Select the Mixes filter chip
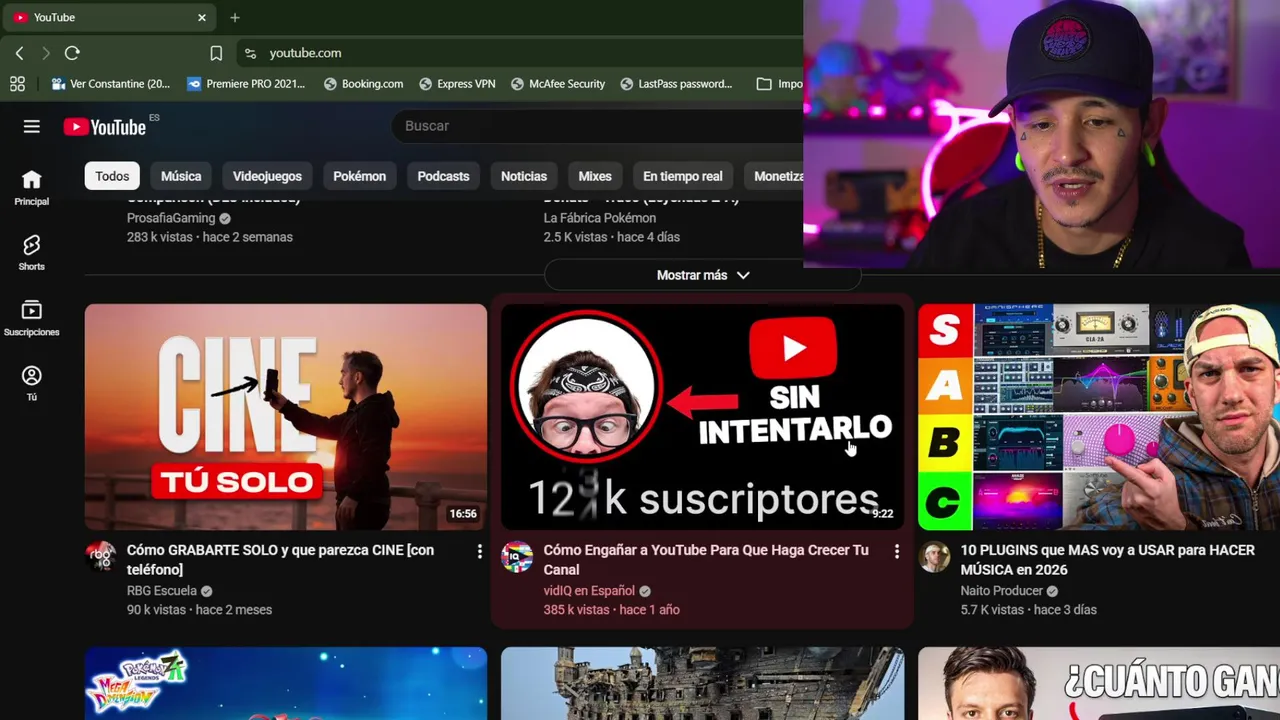1280x720 pixels. (x=595, y=176)
